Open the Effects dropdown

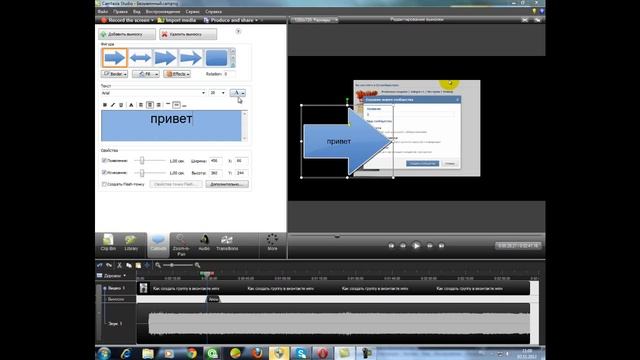[x=177, y=74]
